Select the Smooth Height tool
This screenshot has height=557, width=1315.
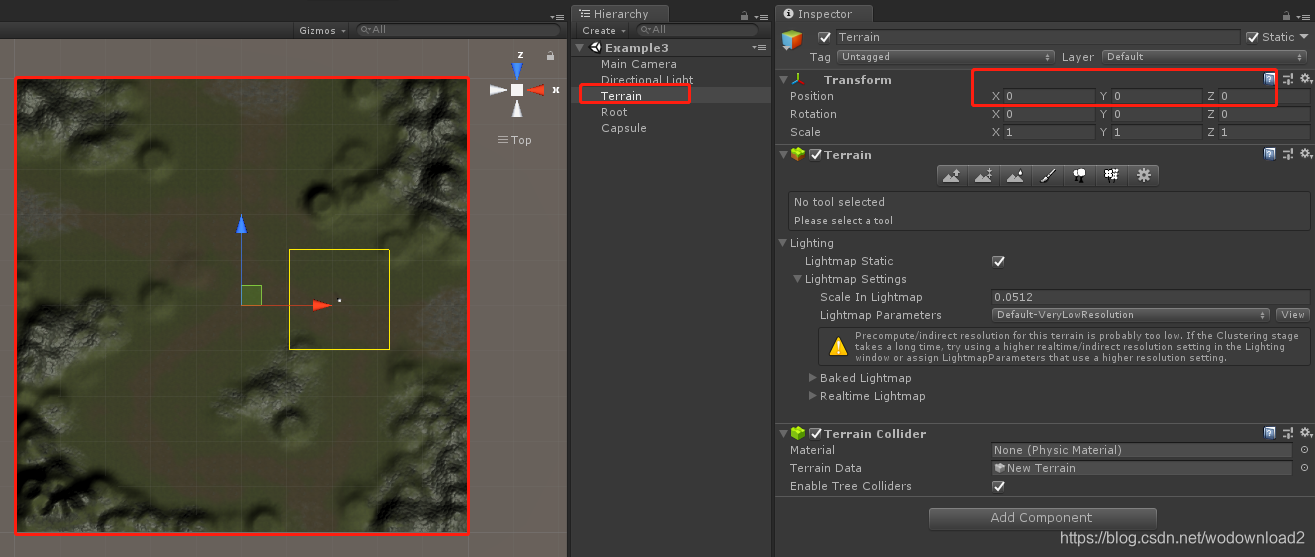coord(1016,176)
